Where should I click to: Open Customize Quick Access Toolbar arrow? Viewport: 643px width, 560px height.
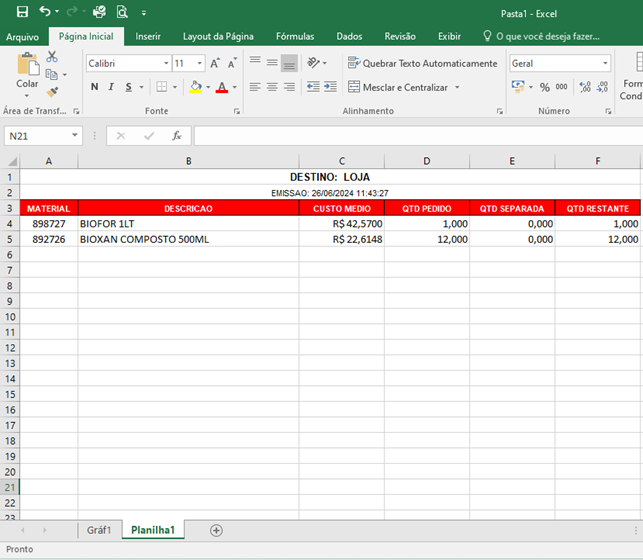pyautogui.click(x=144, y=13)
